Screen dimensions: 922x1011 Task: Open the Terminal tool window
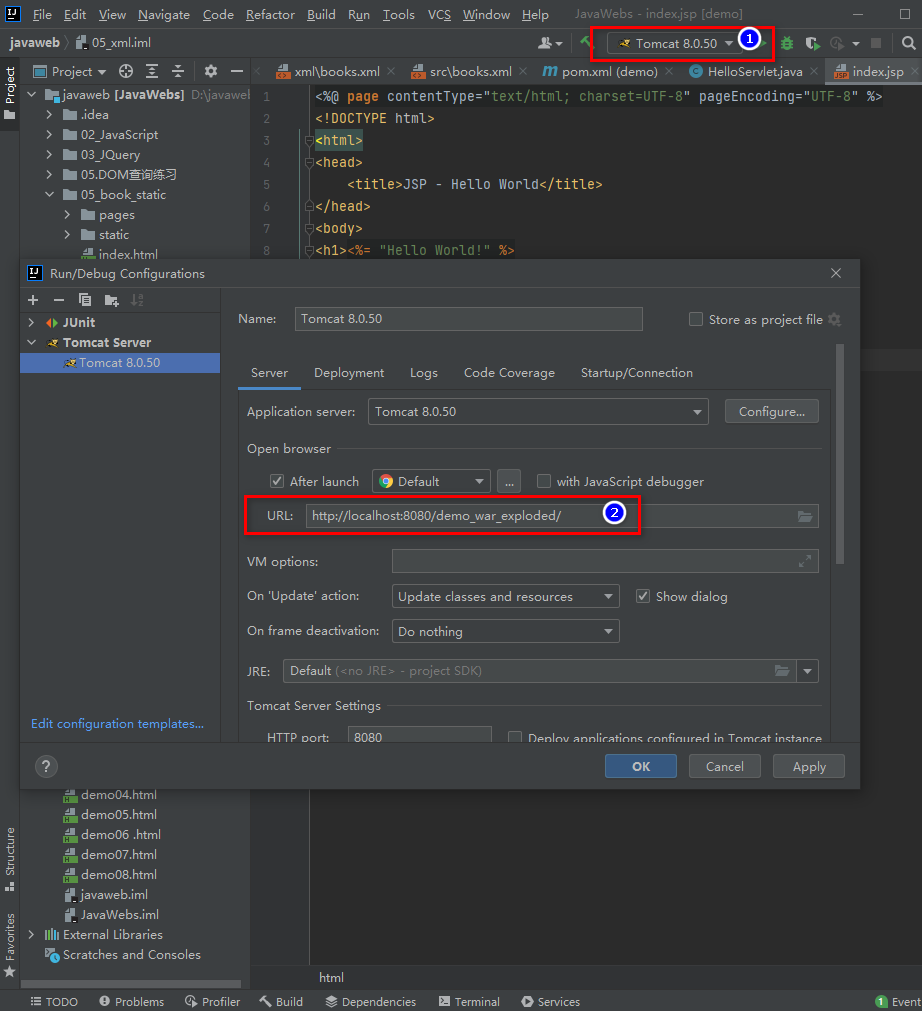click(x=469, y=1001)
